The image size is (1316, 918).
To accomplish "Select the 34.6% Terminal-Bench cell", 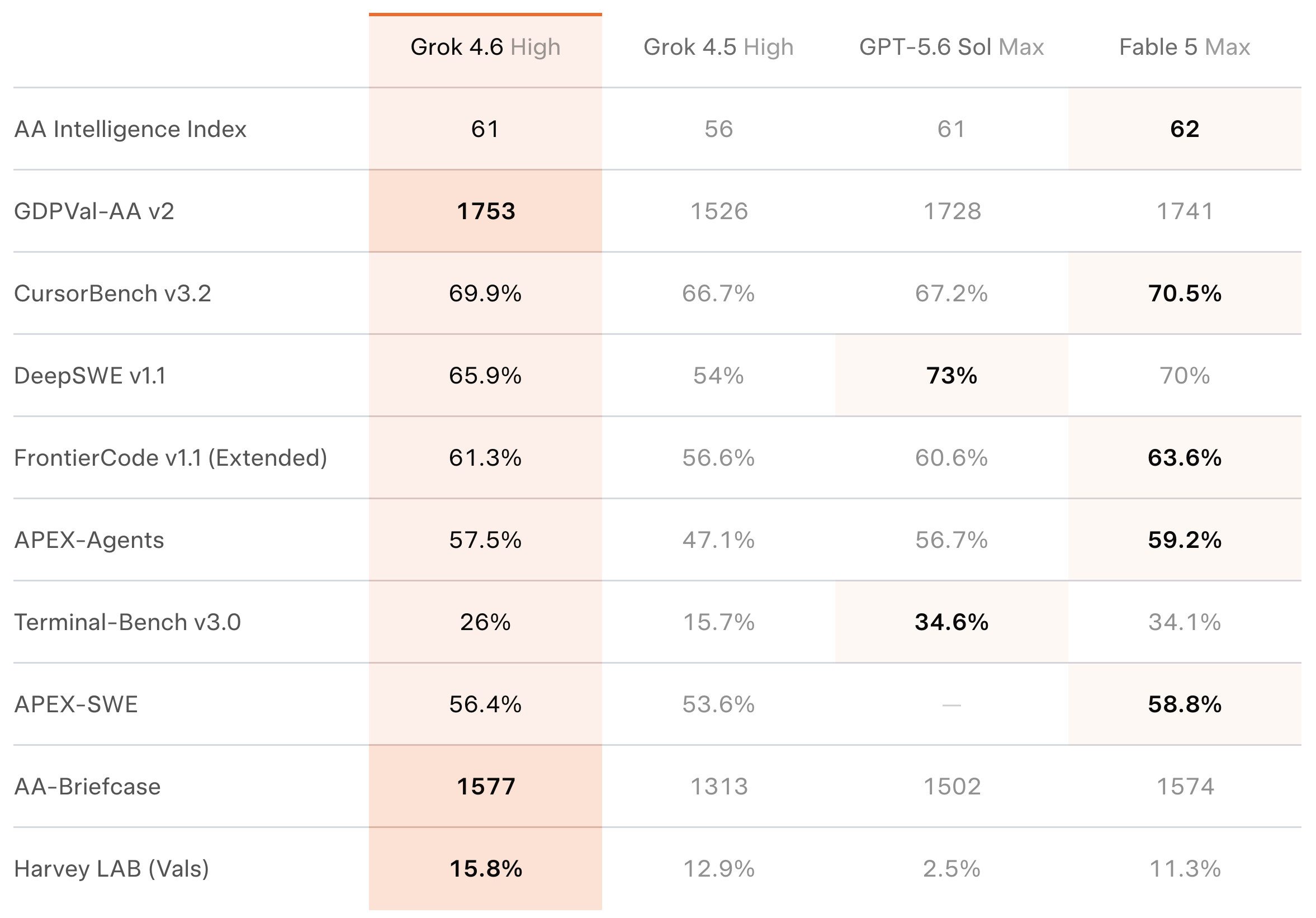I will 952,622.
